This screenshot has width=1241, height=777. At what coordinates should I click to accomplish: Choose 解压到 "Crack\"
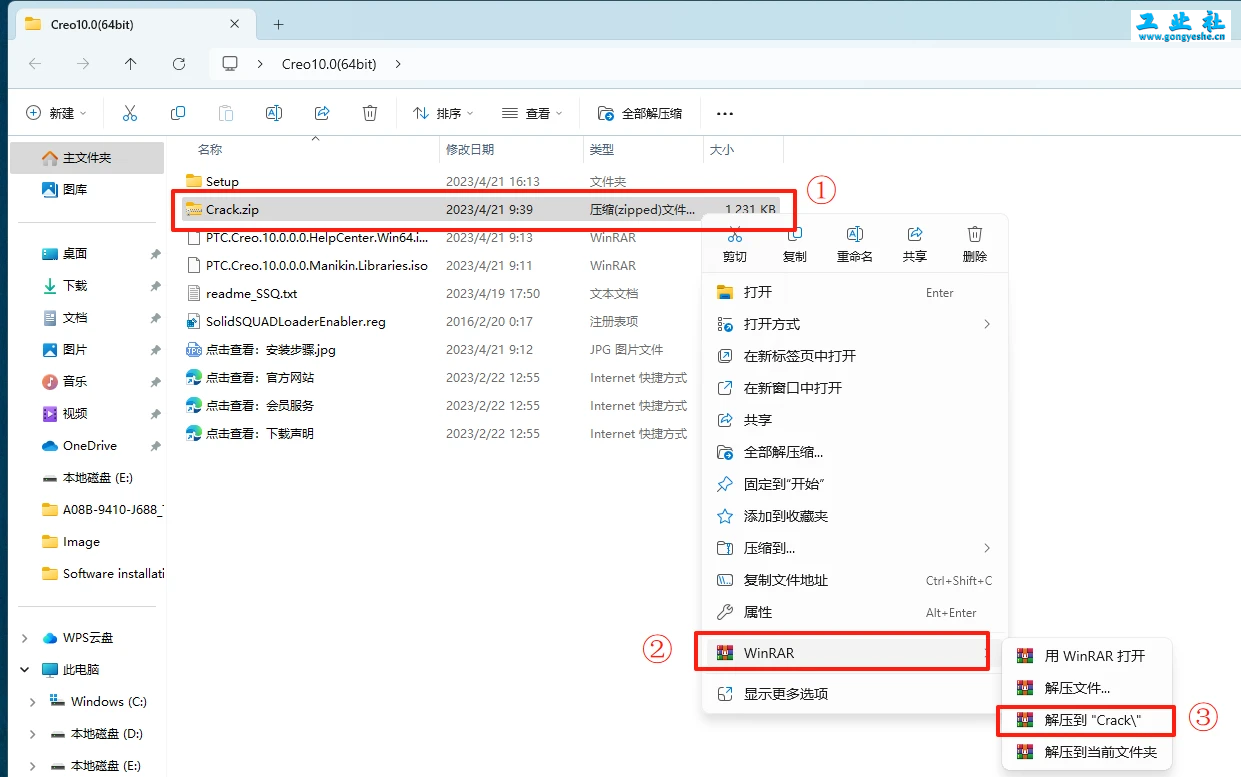coord(1087,720)
